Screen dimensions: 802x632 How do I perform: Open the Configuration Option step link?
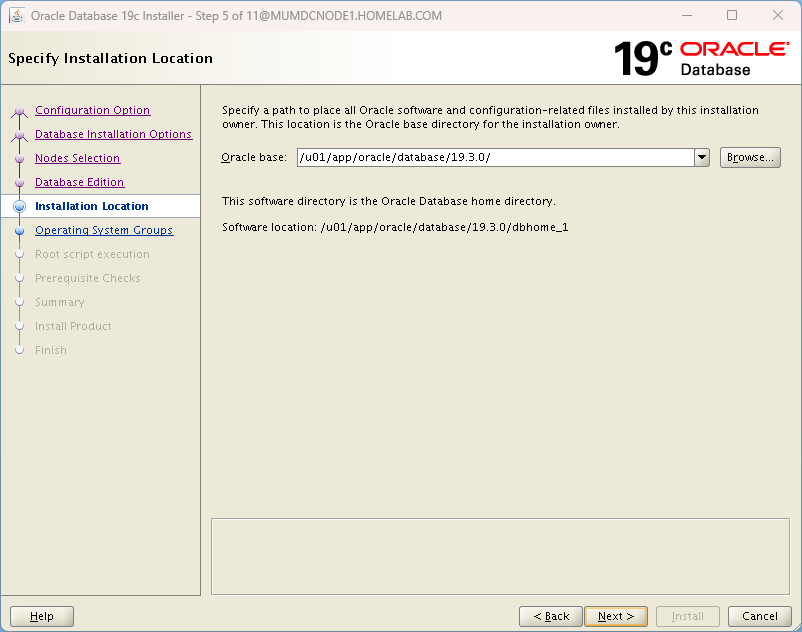pyautogui.click(x=92, y=111)
